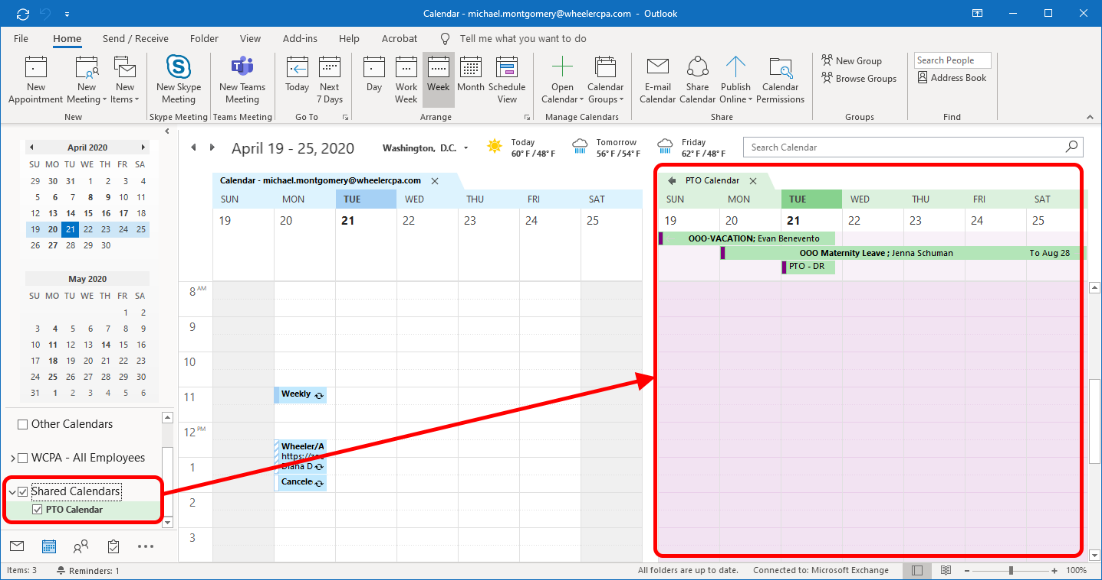This screenshot has width=1102, height=580.
Task: Switch to Normal view in status bar
Action: click(x=917, y=570)
